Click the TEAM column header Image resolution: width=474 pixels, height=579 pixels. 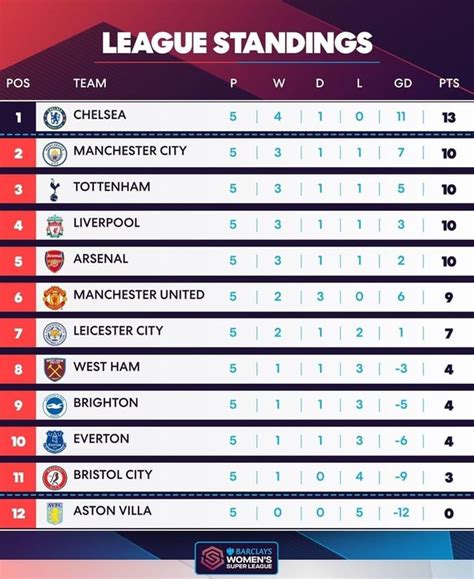click(90, 83)
